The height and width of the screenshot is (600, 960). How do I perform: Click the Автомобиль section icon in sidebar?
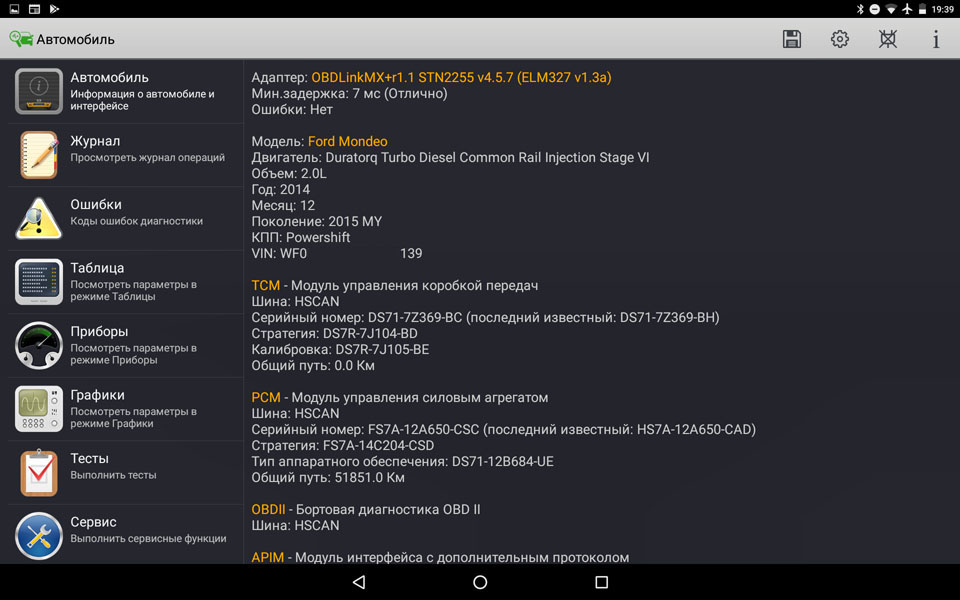39,92
